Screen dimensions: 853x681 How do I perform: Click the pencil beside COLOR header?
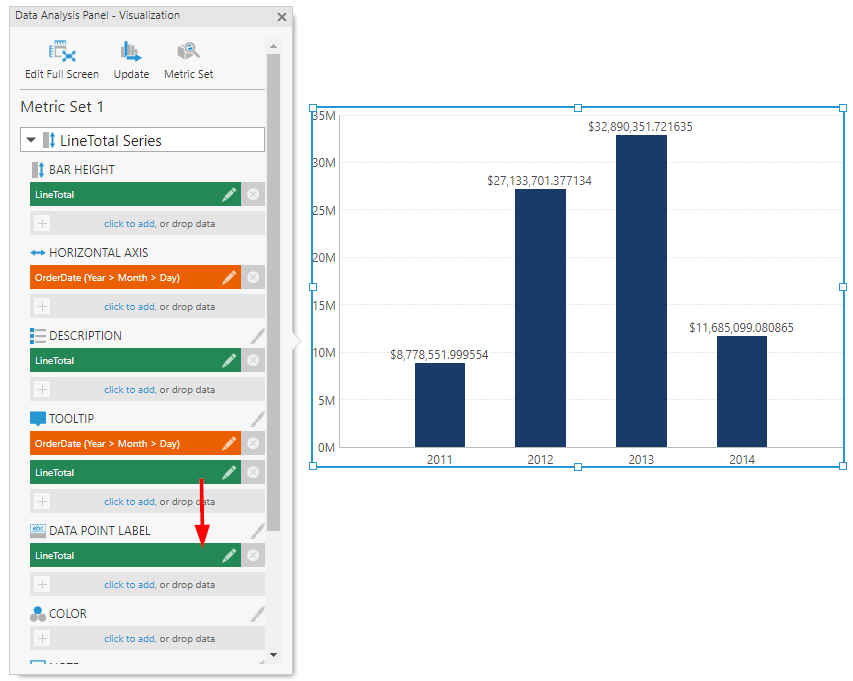pos(257,613)
